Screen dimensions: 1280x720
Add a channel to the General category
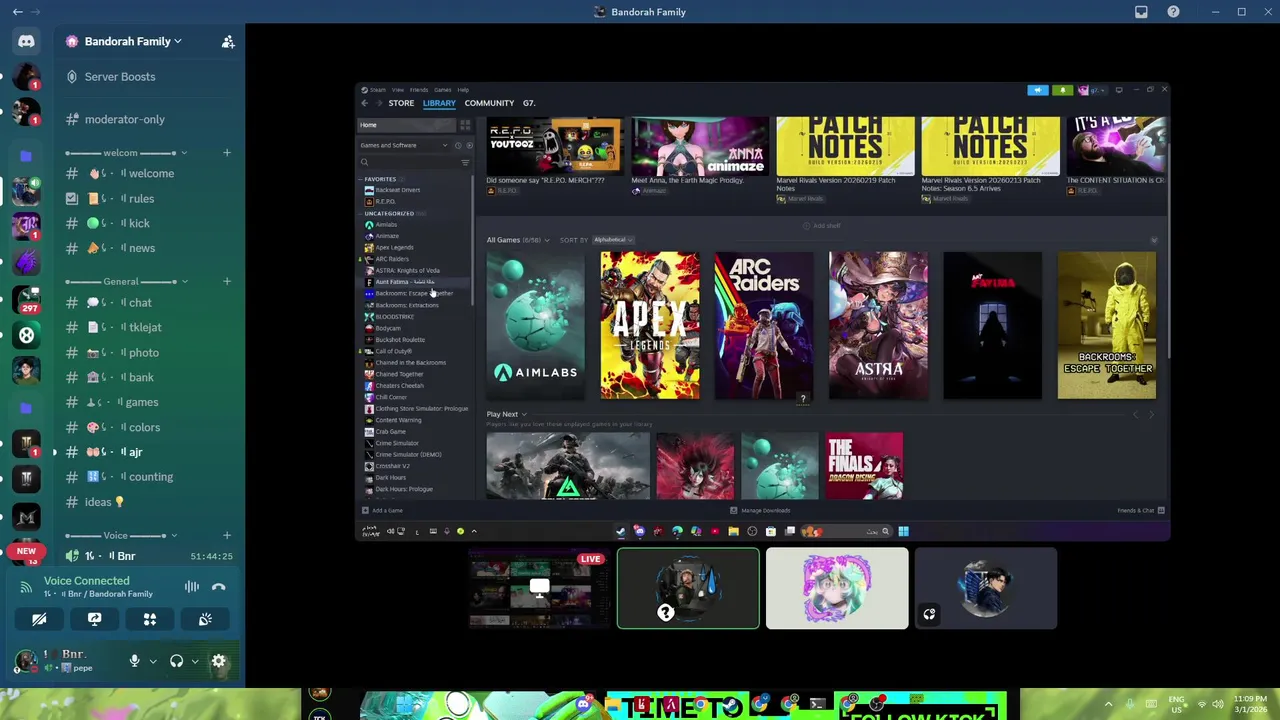coord(227,281)
